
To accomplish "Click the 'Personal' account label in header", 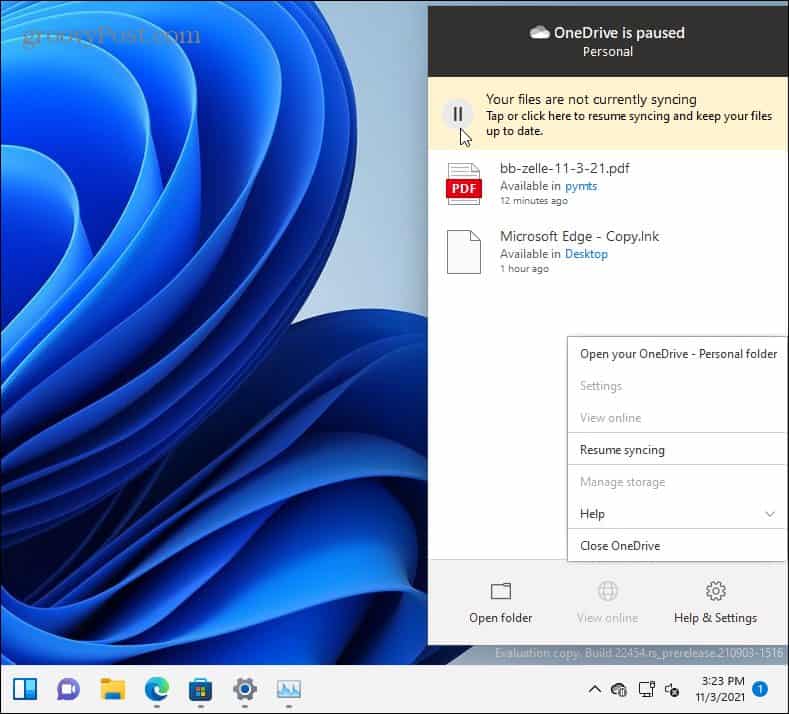I will click(x=607, y=52).
